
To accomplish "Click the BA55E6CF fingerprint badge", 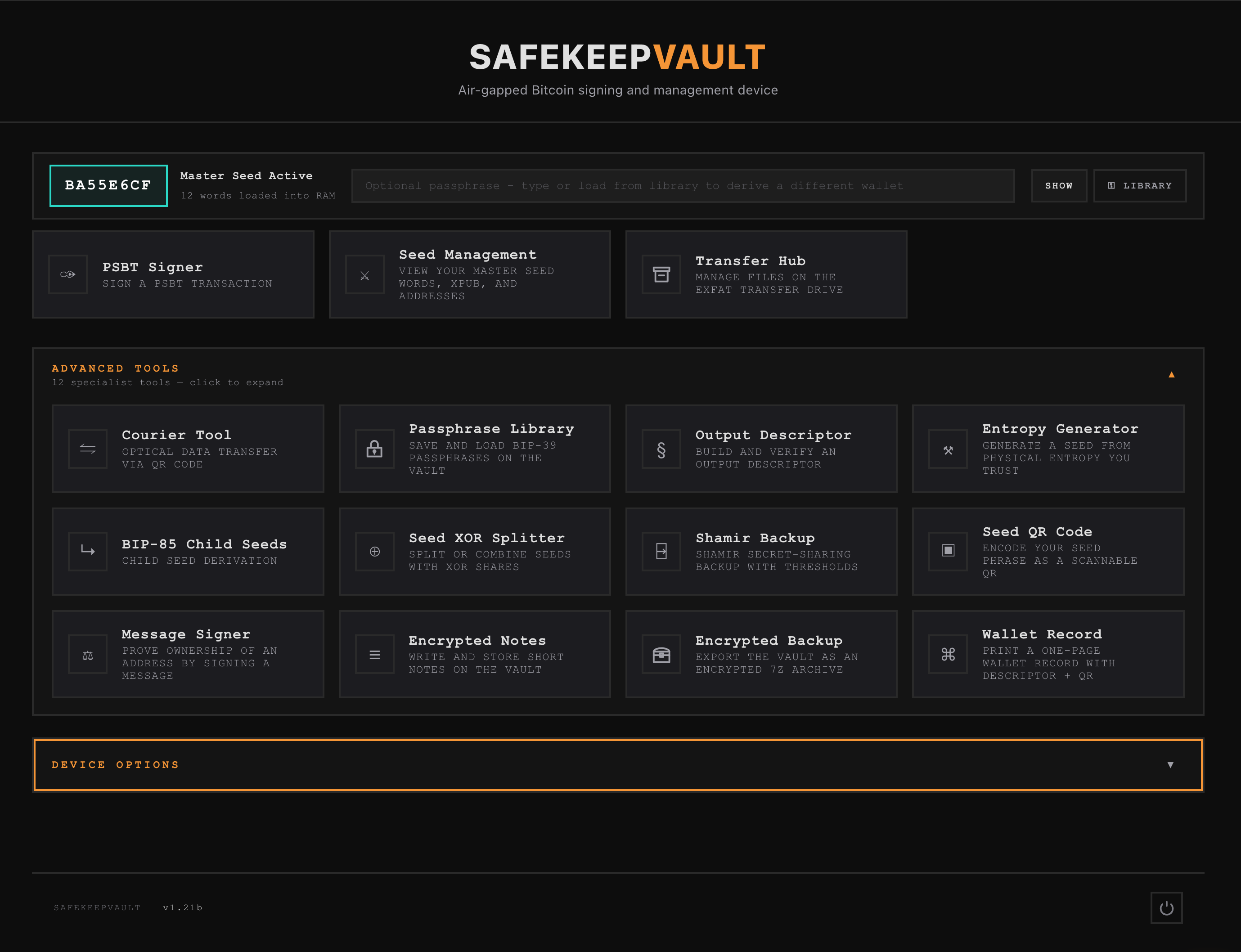I will click(x=108, y=185).
